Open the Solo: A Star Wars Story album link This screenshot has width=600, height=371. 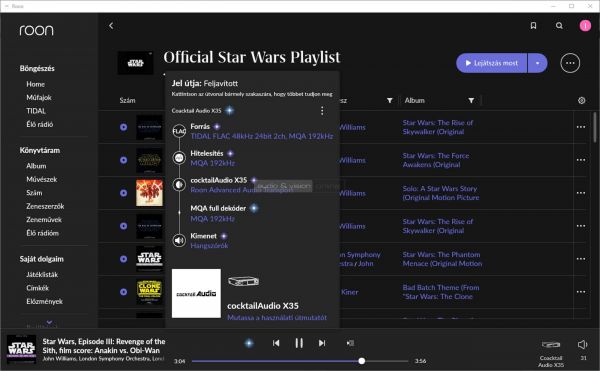(441, 193)
